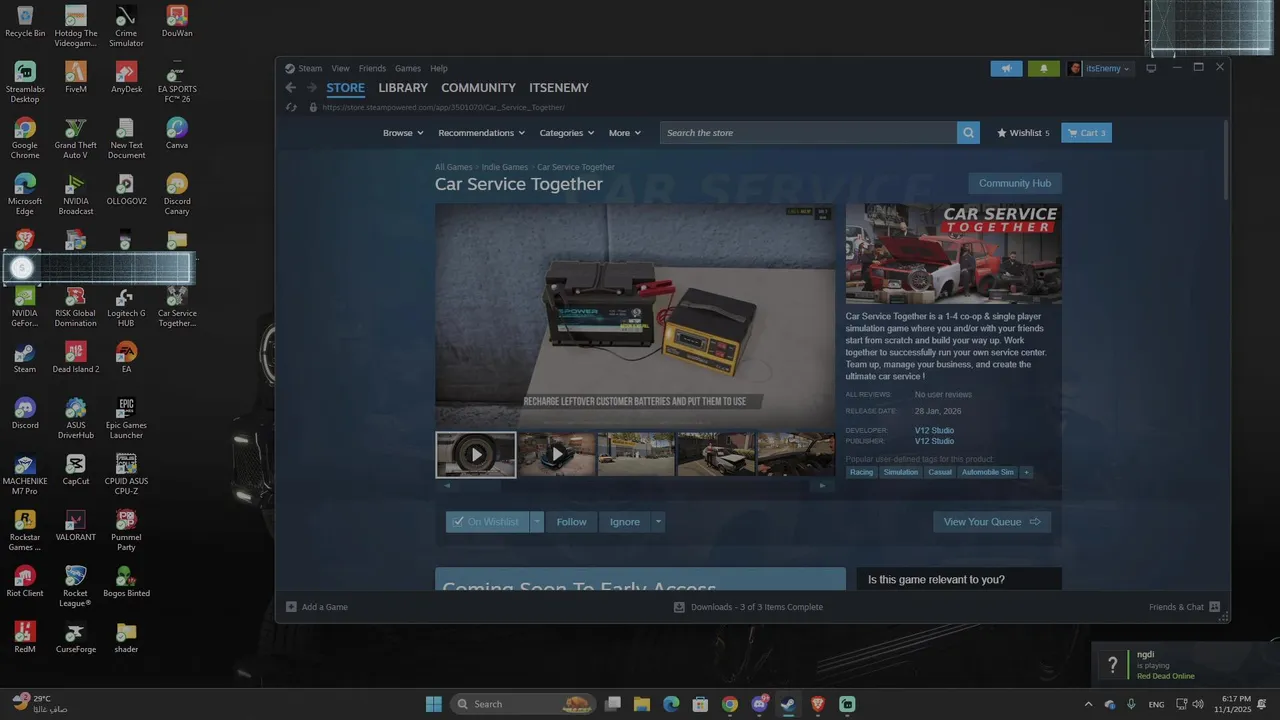Open the Games menu
This screenshot has width=1280, height=720.
click(408, 69)
